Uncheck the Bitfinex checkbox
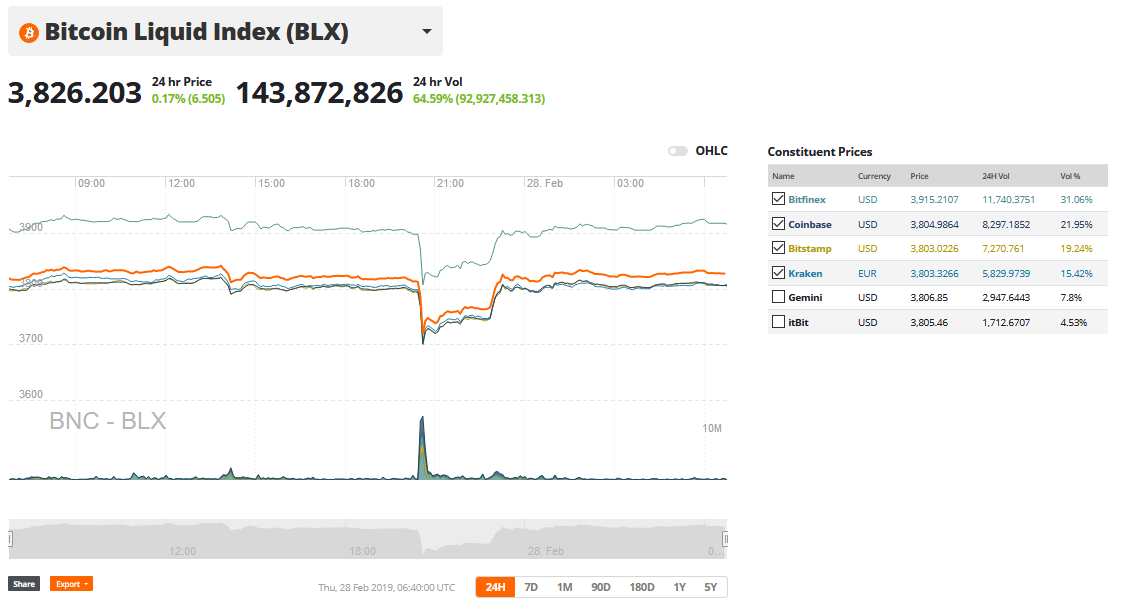This screenshot has width=1125, height=602. tap(778, 199)
